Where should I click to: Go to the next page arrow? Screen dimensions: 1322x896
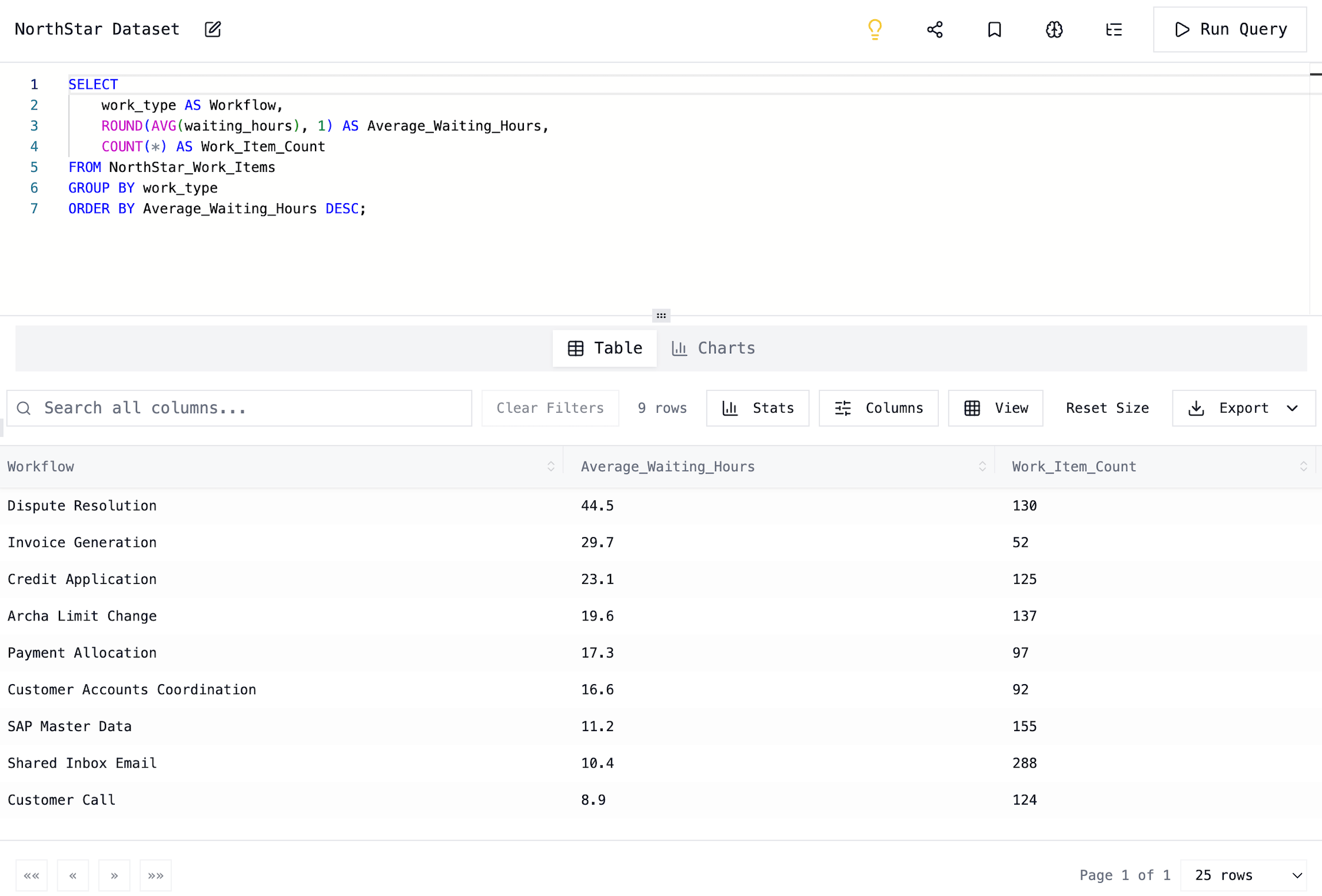[x=114, y=875]
